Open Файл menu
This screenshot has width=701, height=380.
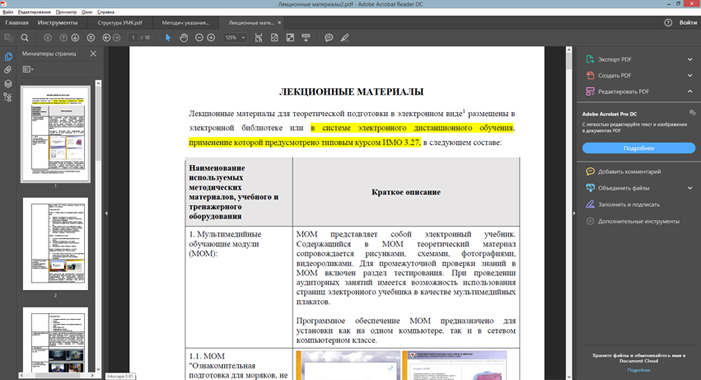tap(8, 12)
